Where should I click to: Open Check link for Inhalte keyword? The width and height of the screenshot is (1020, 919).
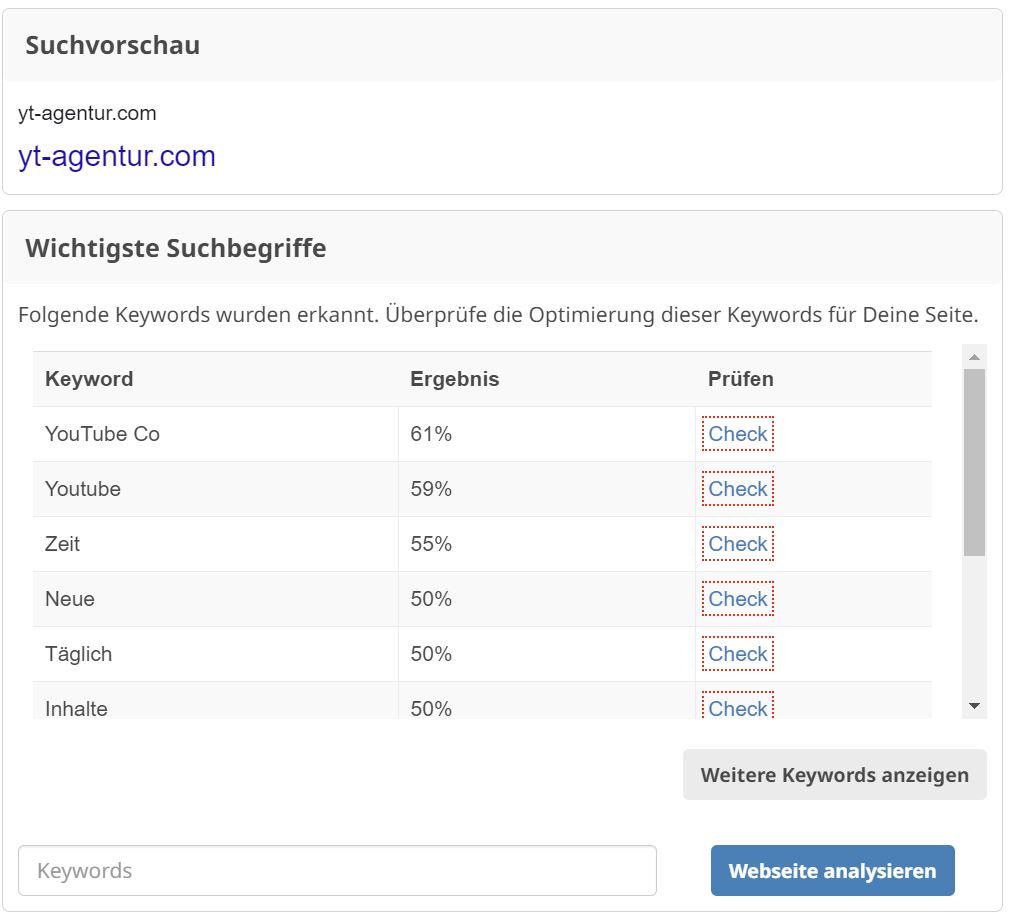pos(738,706)
